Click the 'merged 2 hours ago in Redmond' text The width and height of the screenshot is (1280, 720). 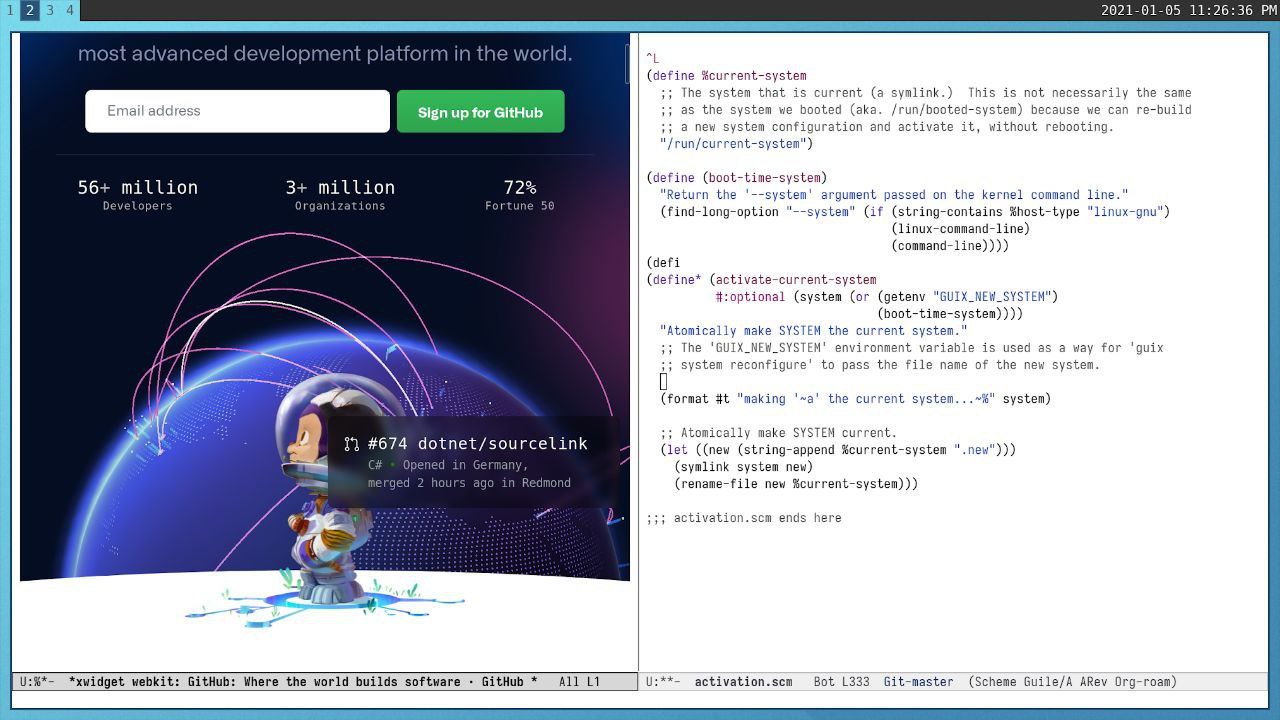click(469, 483)
